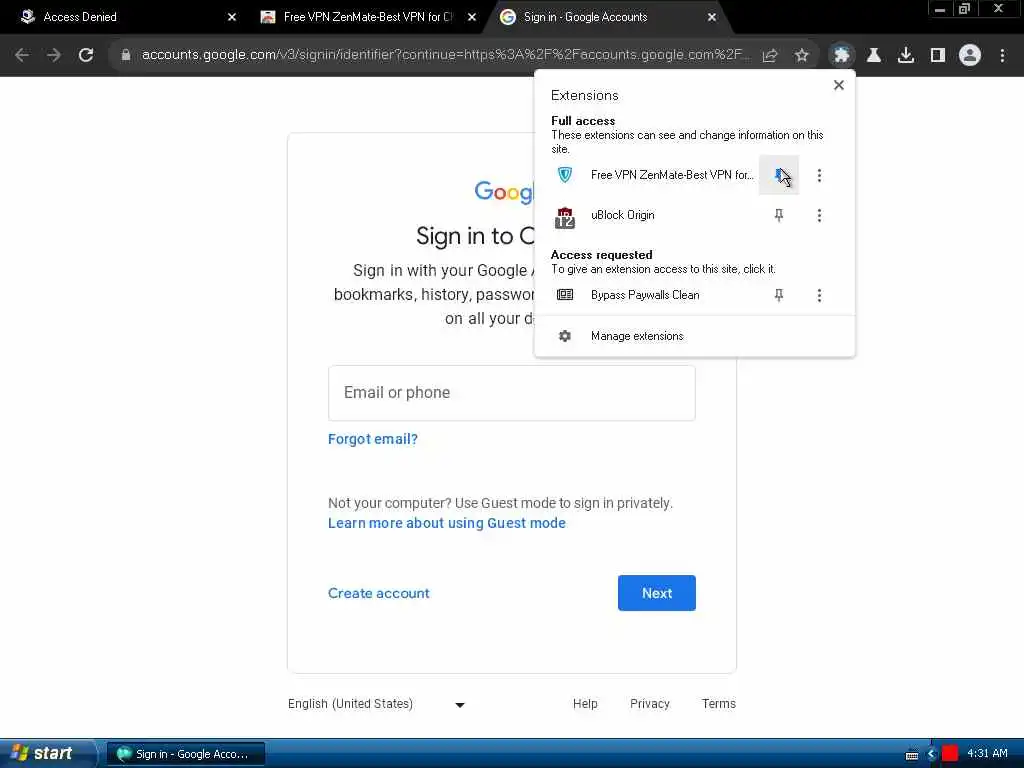Click the address bar URL
Viewport: 1024px width, 768px height.
coord(445,55)
